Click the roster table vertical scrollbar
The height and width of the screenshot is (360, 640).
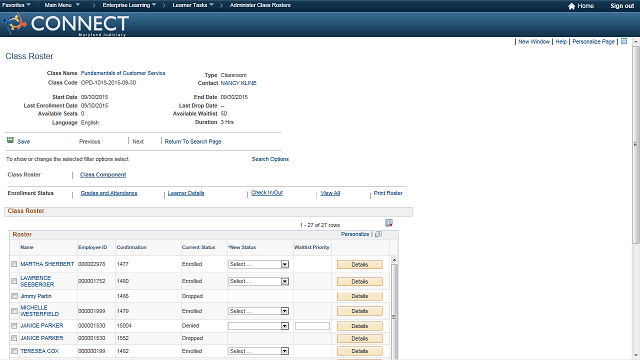(394, 310)
